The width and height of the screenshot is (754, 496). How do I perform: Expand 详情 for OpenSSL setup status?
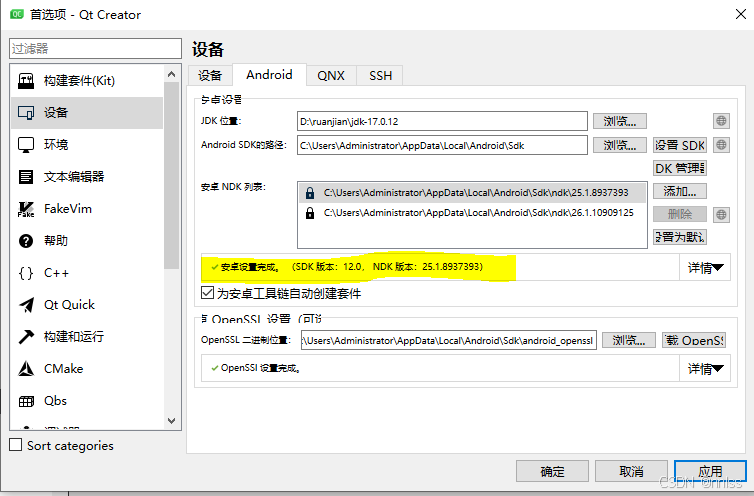[x=705, y=369]
